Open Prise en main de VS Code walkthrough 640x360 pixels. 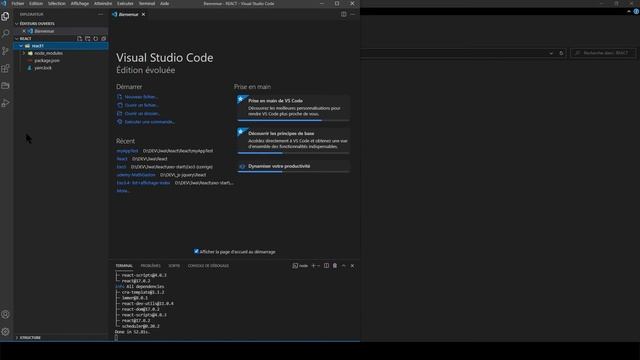pyautogui.click(x=293, y=108)
